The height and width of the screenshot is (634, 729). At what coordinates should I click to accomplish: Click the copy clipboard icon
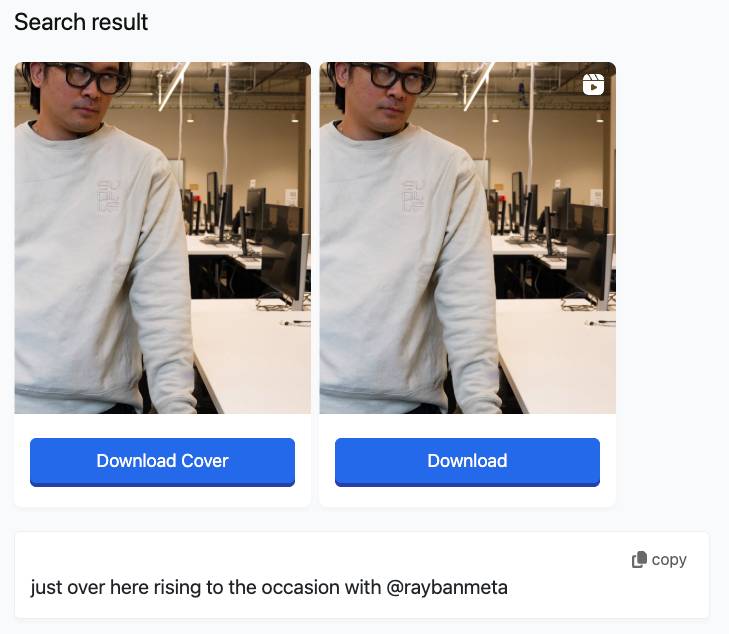pos(639,560)
